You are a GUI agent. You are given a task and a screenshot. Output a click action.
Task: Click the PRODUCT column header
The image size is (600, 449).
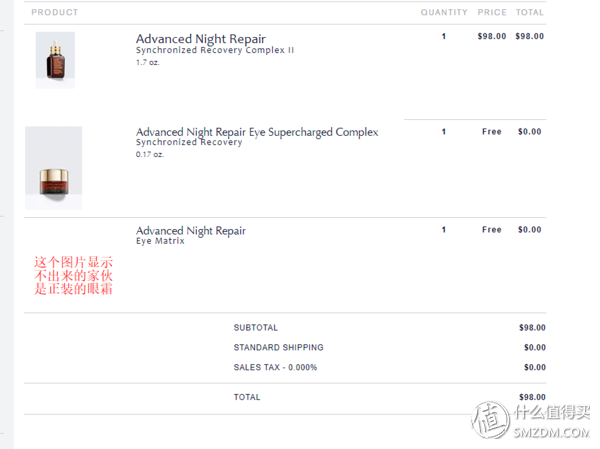[x=54, y=13]
